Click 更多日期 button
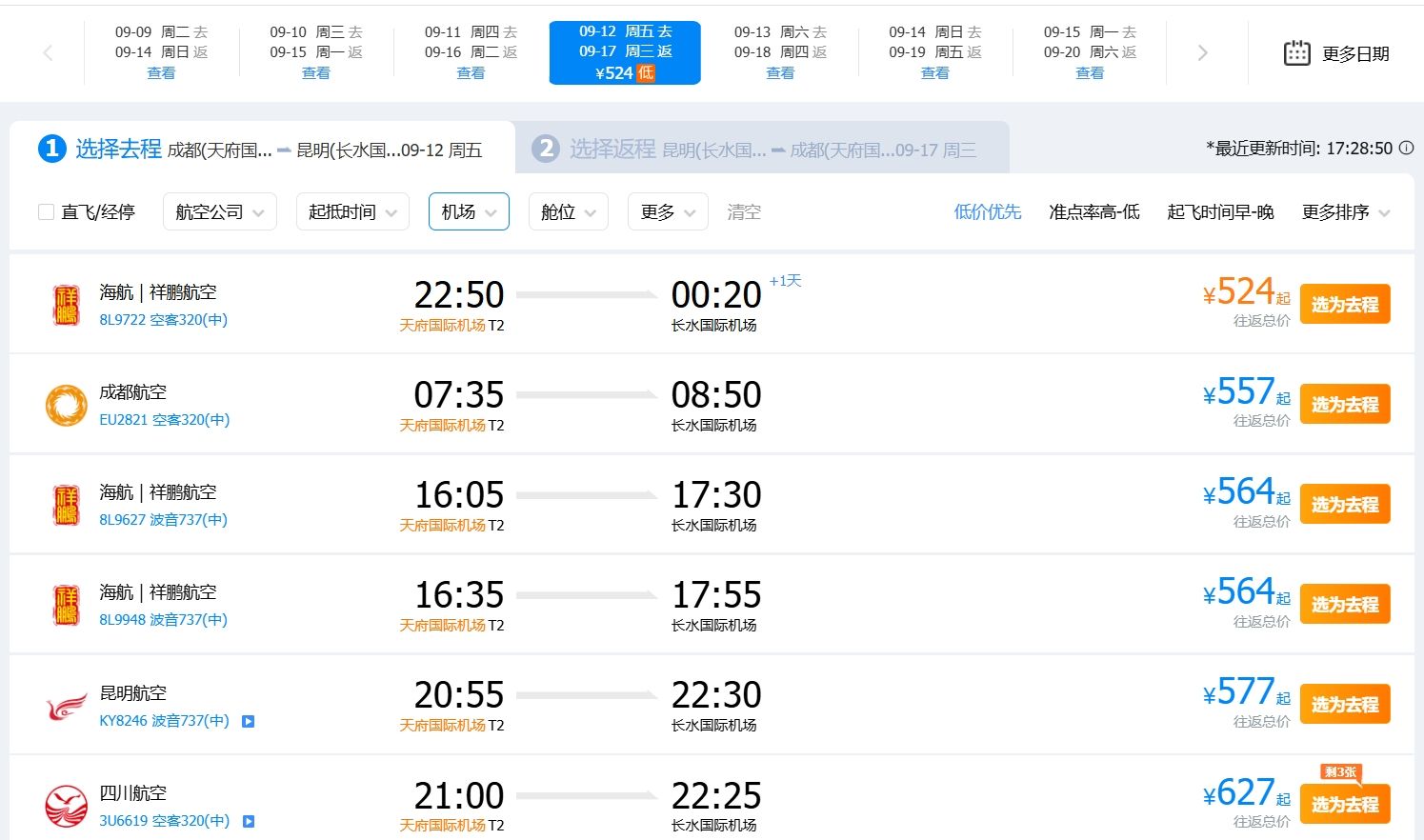The width and height of the screenshot is (1424, 840). tap(1337, 53)
